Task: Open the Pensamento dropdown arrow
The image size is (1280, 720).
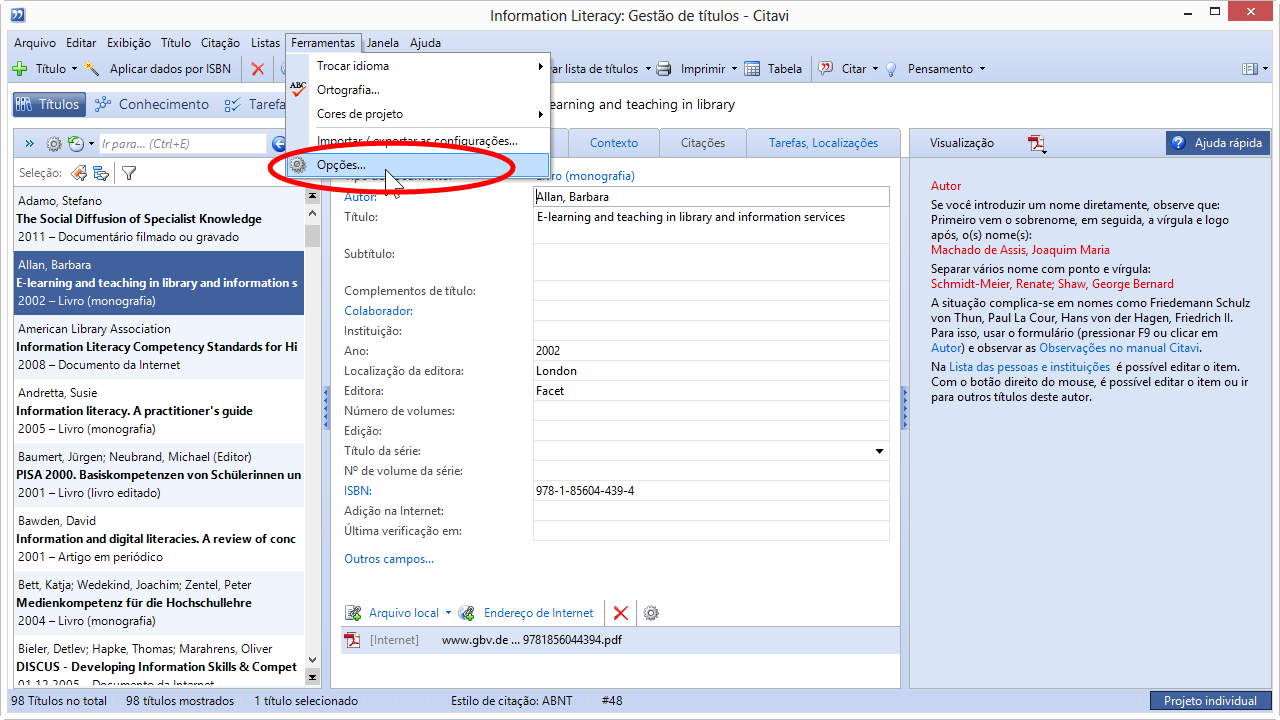Action: coord(982,69)
